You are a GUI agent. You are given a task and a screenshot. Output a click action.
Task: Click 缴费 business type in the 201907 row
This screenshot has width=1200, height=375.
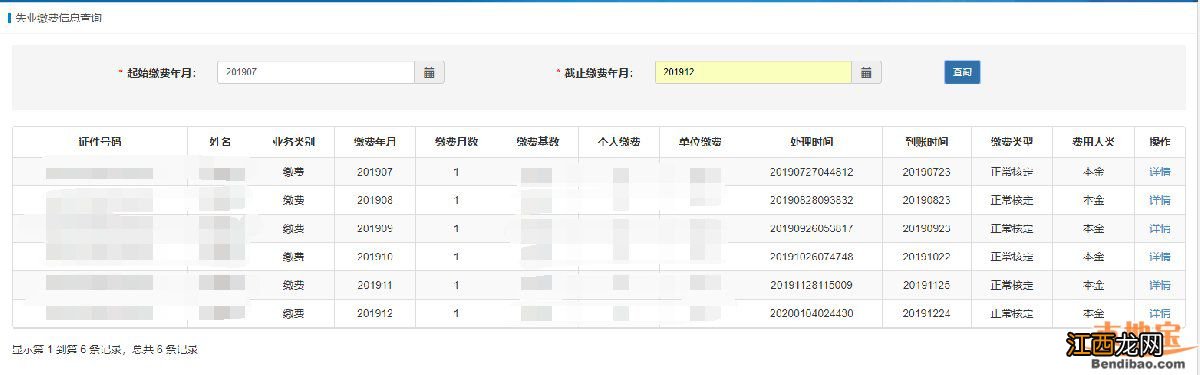click(x=294, y=172)
